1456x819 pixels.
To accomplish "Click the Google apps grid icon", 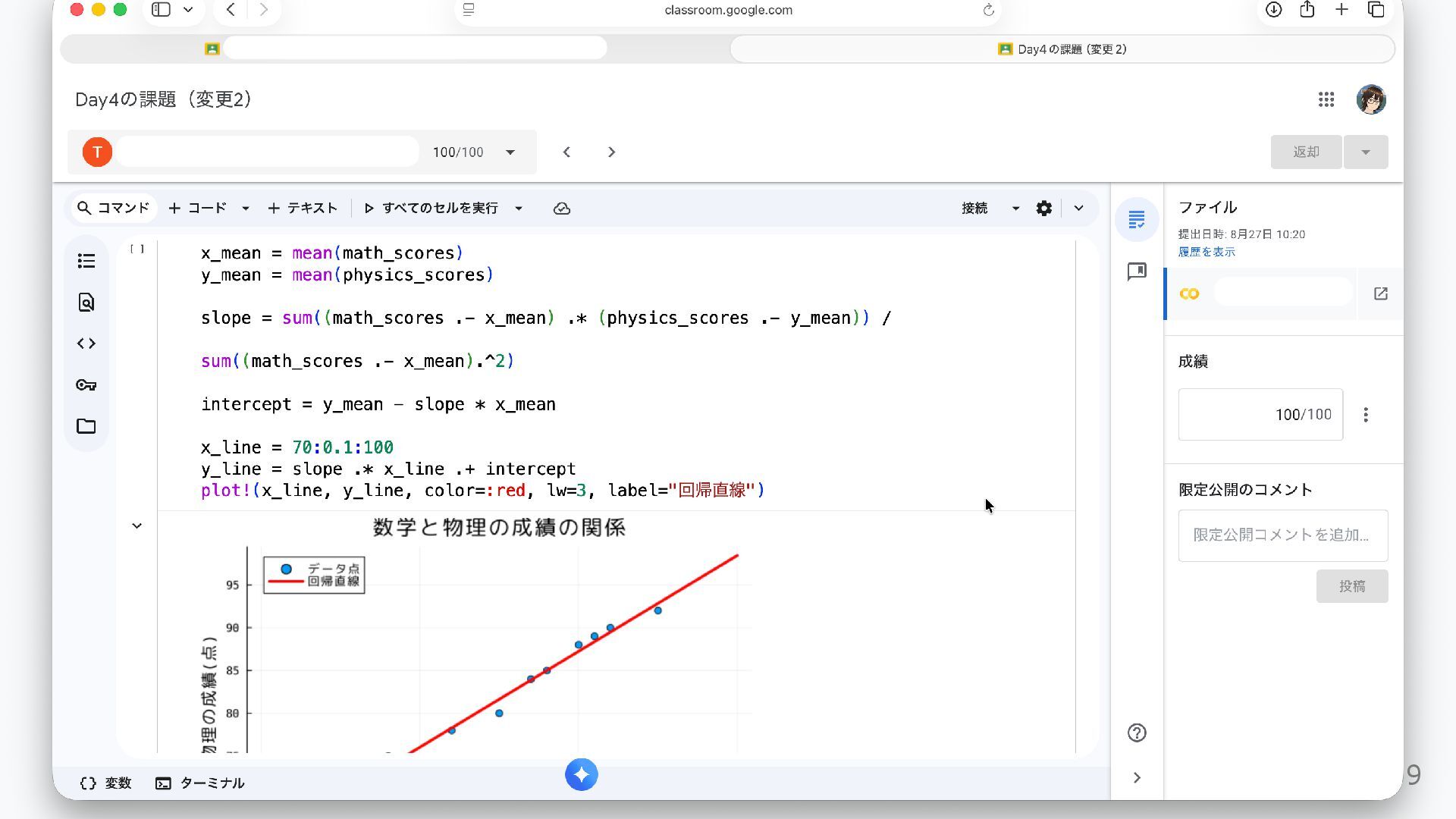I will tap(1326, 99).
